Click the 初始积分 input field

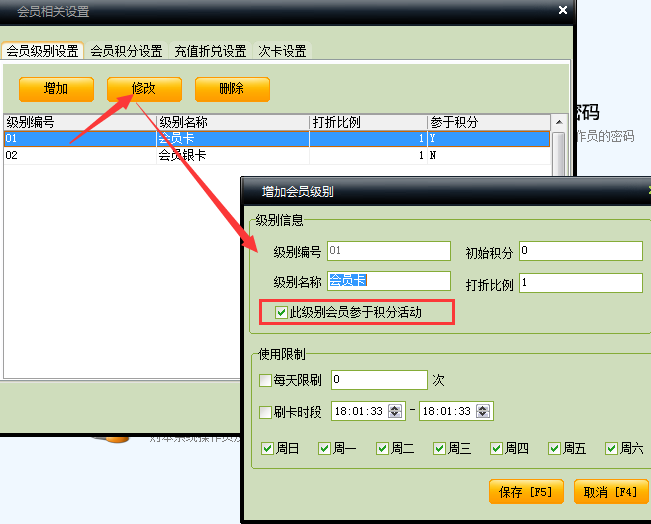tap(579, 251)
